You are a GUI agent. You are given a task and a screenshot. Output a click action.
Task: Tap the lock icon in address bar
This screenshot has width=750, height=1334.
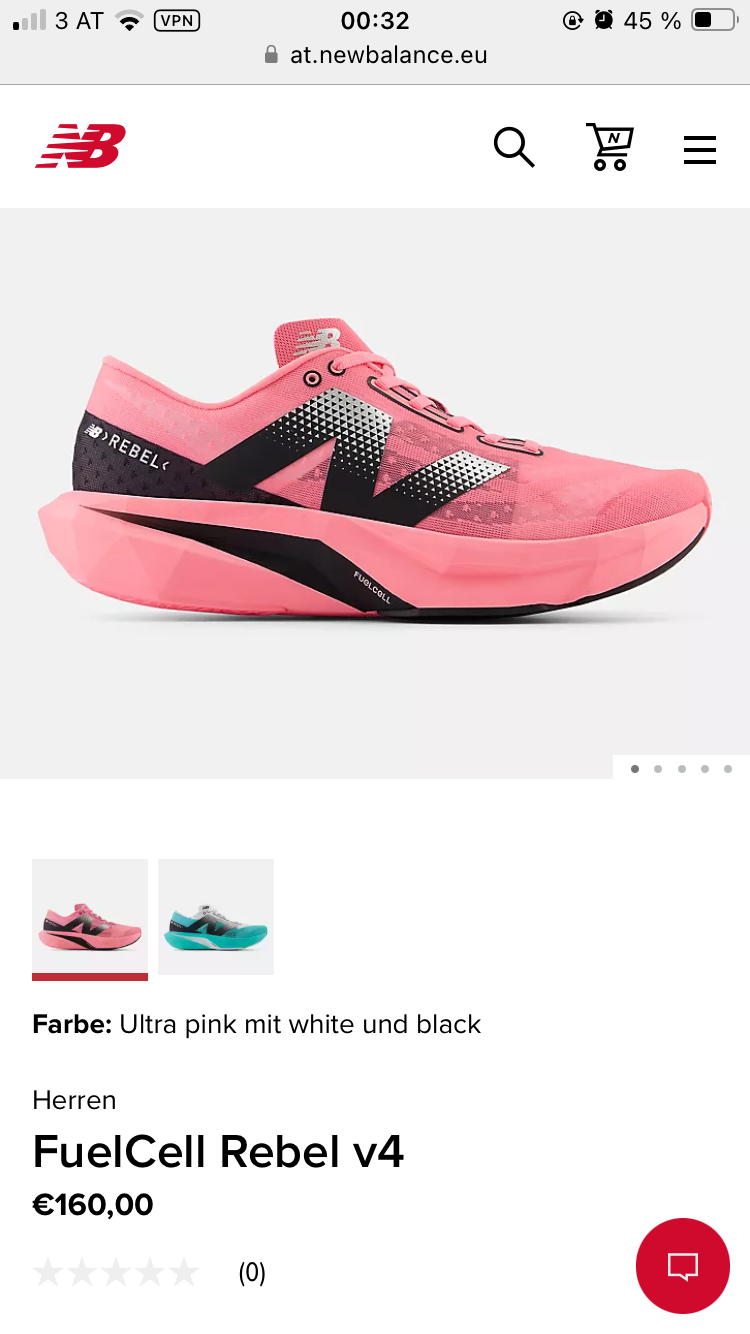(x=271, y=55)
